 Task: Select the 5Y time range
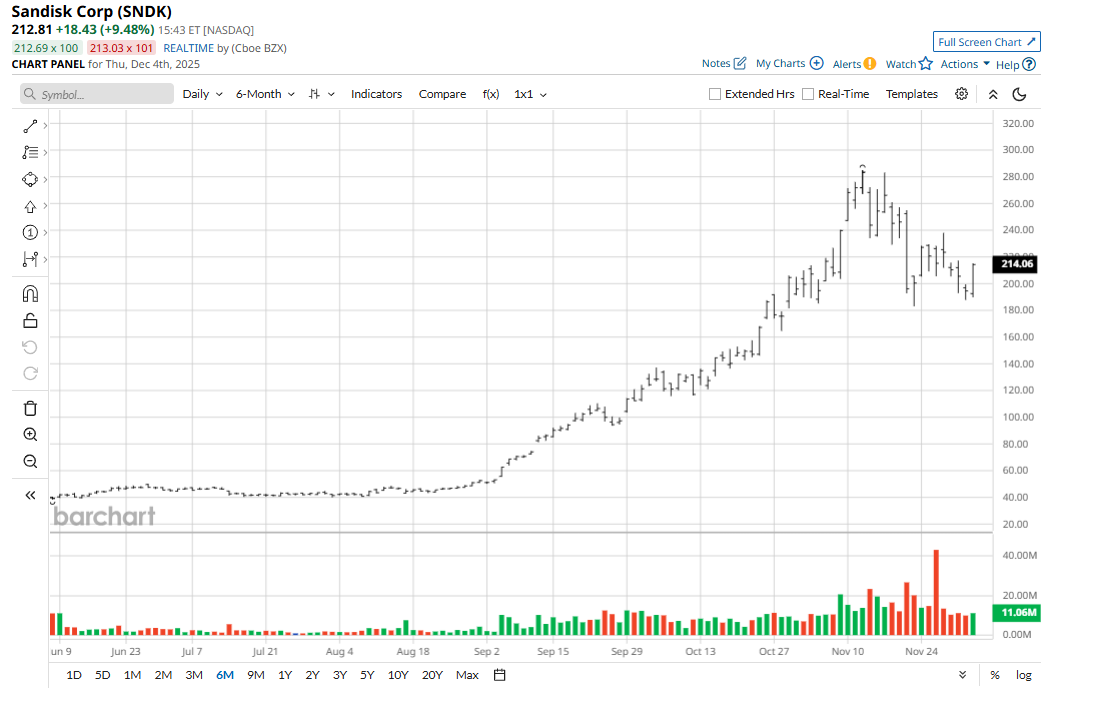(x=367, y=675)
